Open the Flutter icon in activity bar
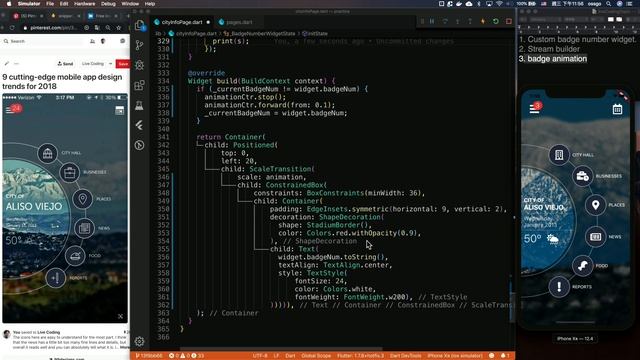This screenshot has width=640, height=360. point(140,125)
